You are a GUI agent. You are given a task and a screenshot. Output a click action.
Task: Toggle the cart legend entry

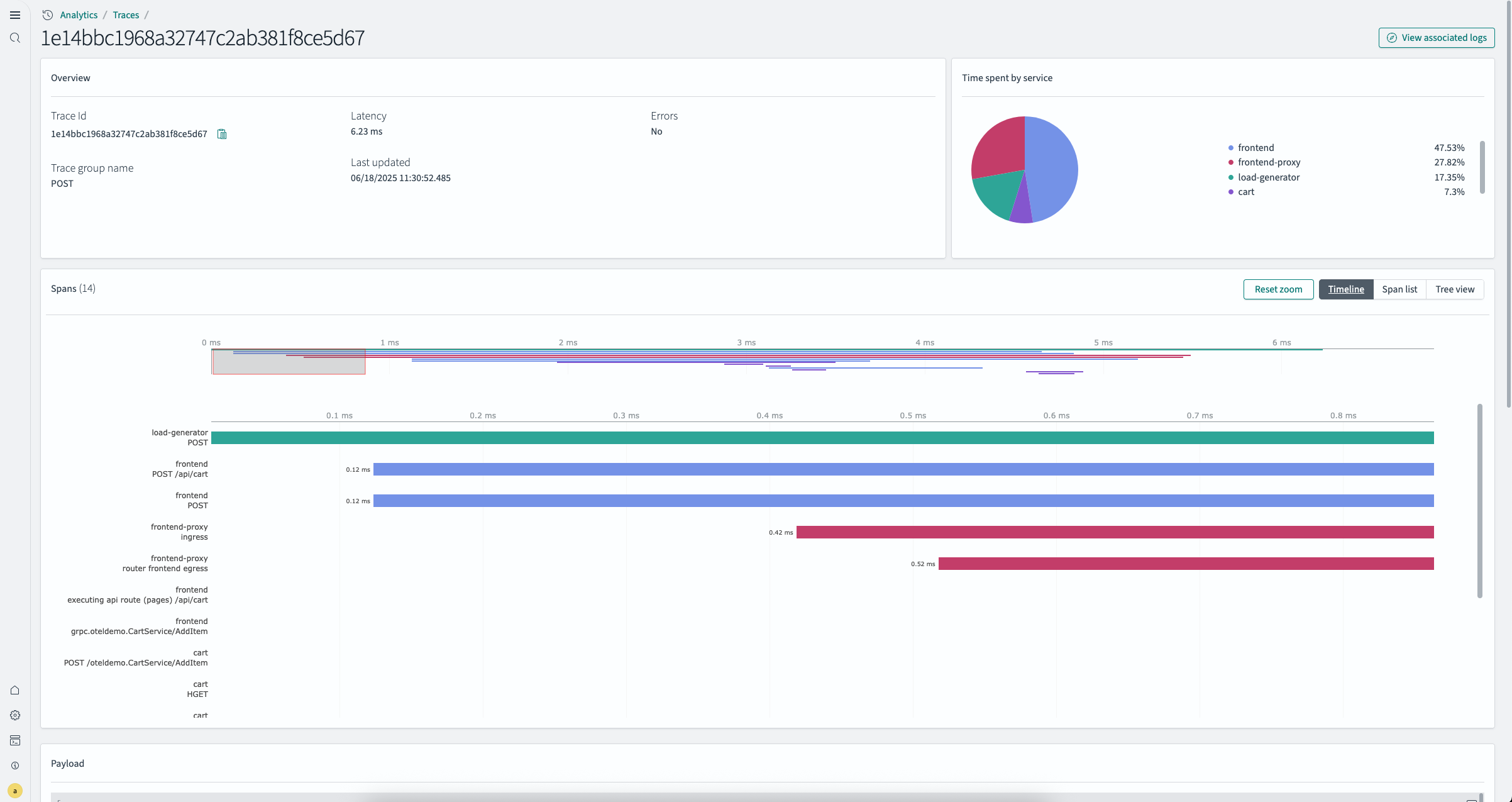click(1245, 192)
